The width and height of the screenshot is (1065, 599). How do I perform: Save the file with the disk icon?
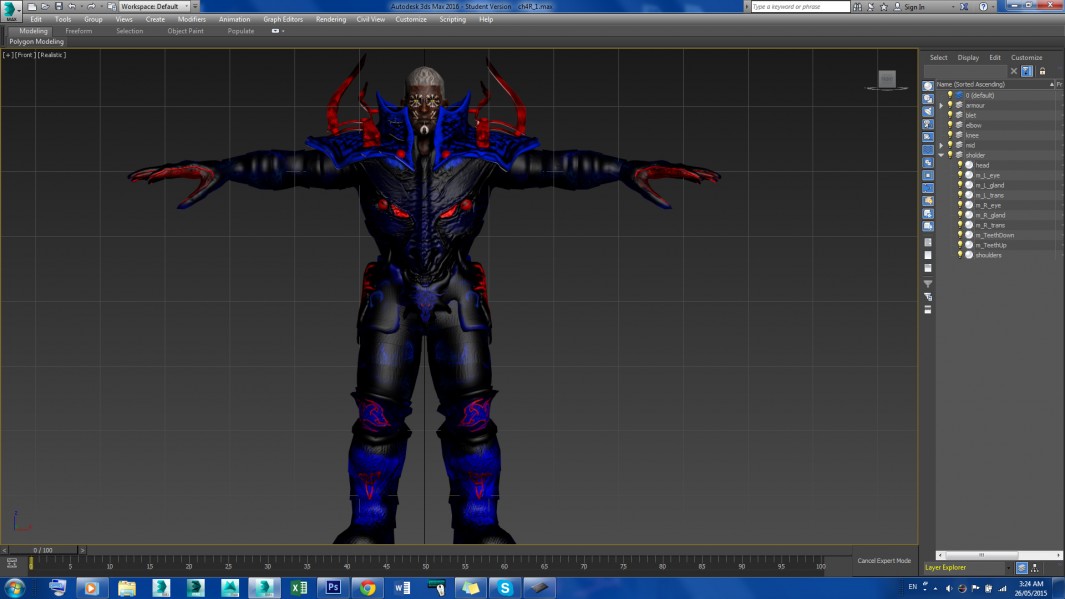pyautogui.click(x=58, y=6)
